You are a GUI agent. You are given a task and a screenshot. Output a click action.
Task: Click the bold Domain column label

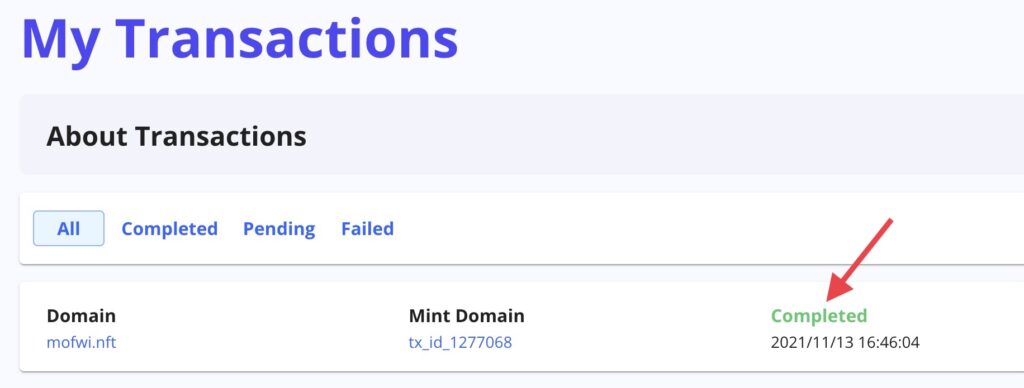pos(81,316)
